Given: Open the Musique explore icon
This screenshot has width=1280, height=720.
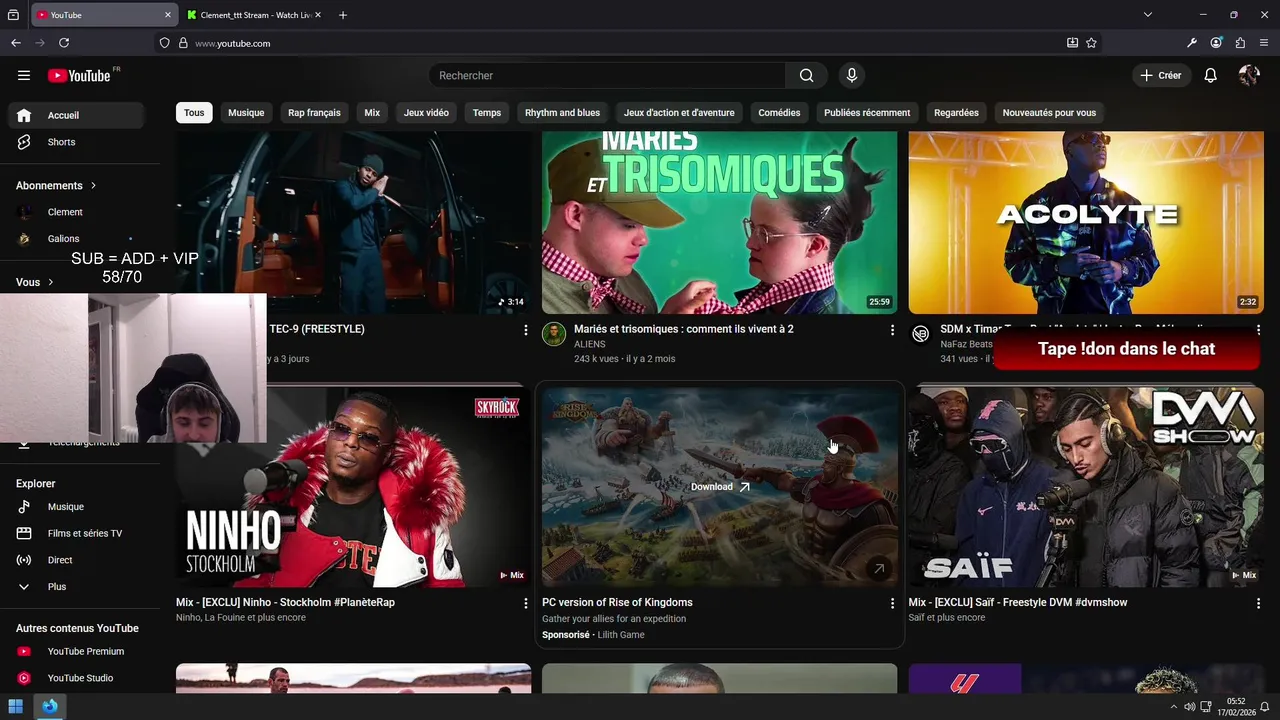Looking at the screenshot, I should [x=24, y=507].
